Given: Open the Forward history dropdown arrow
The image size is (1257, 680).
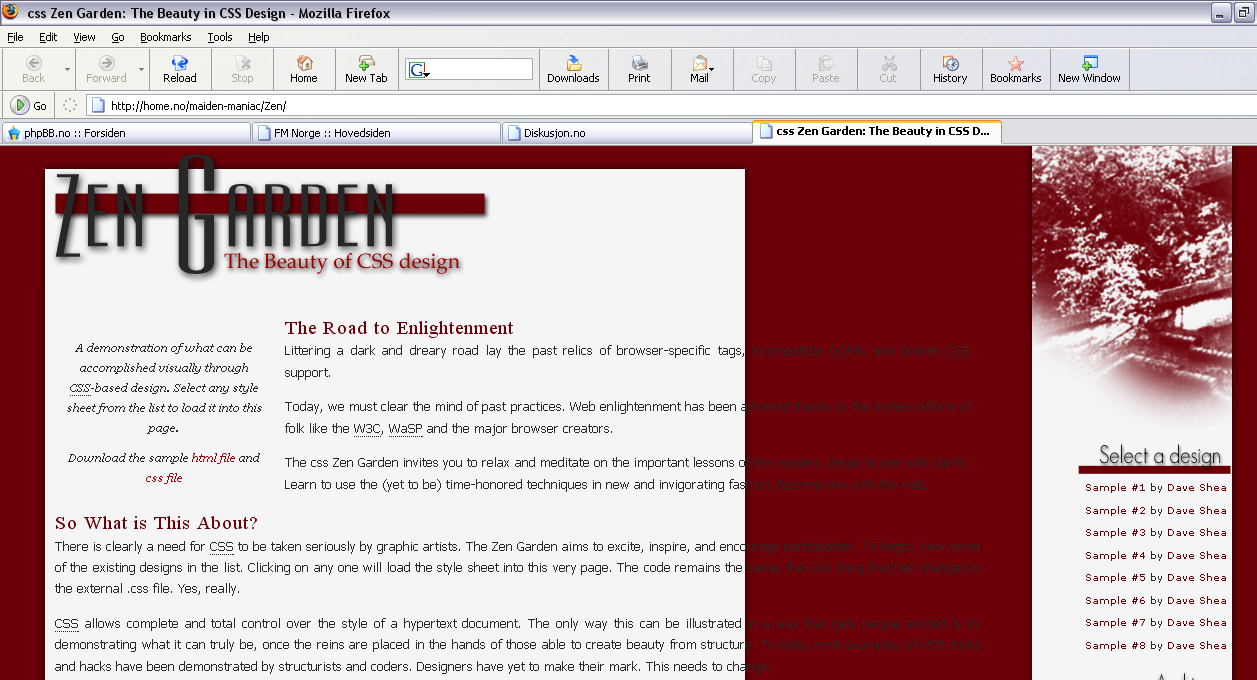Looking at the screenshot, I should point(142,69).
